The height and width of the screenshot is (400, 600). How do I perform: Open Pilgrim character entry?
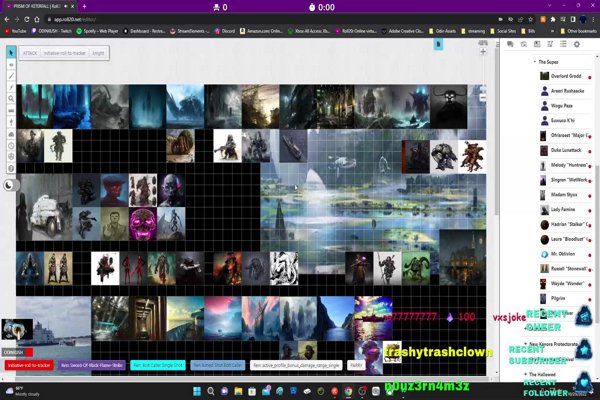(x=565, y=298)
